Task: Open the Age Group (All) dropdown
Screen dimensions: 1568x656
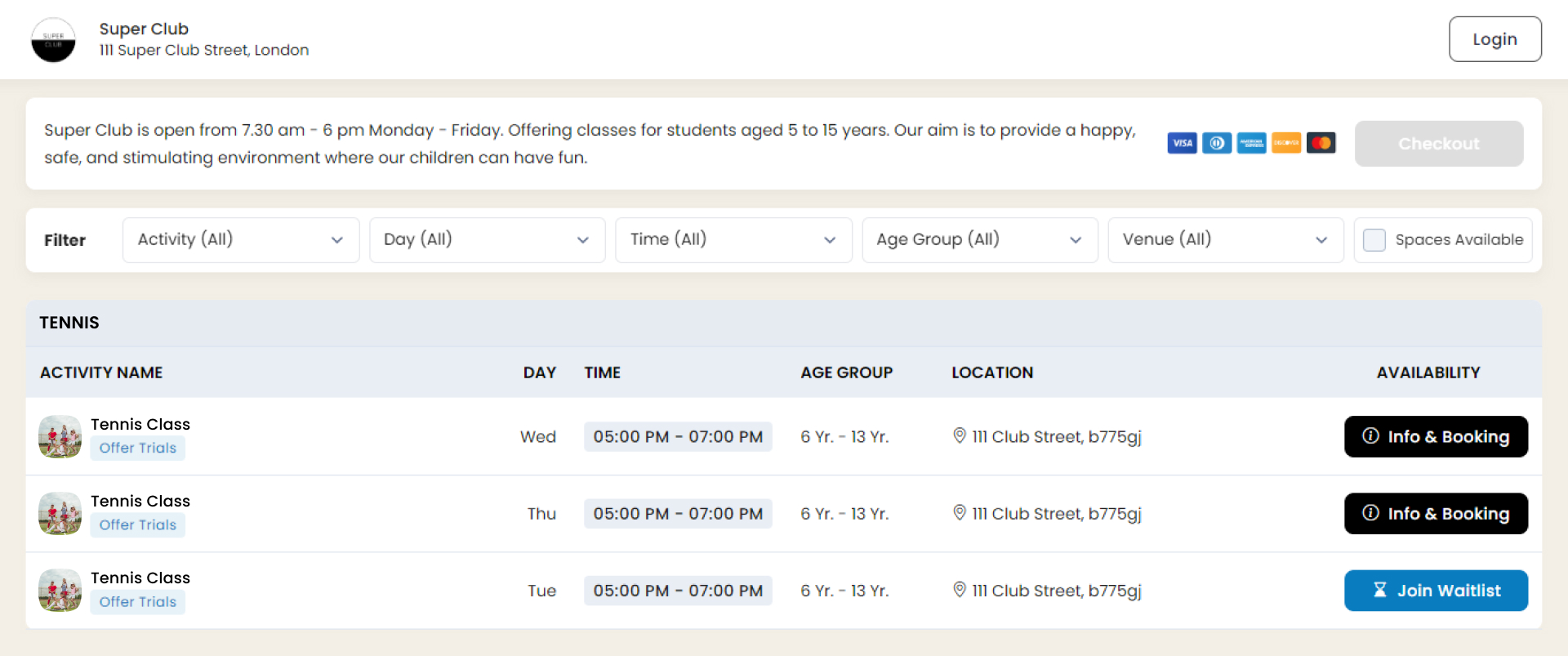Action: (979, 240)
